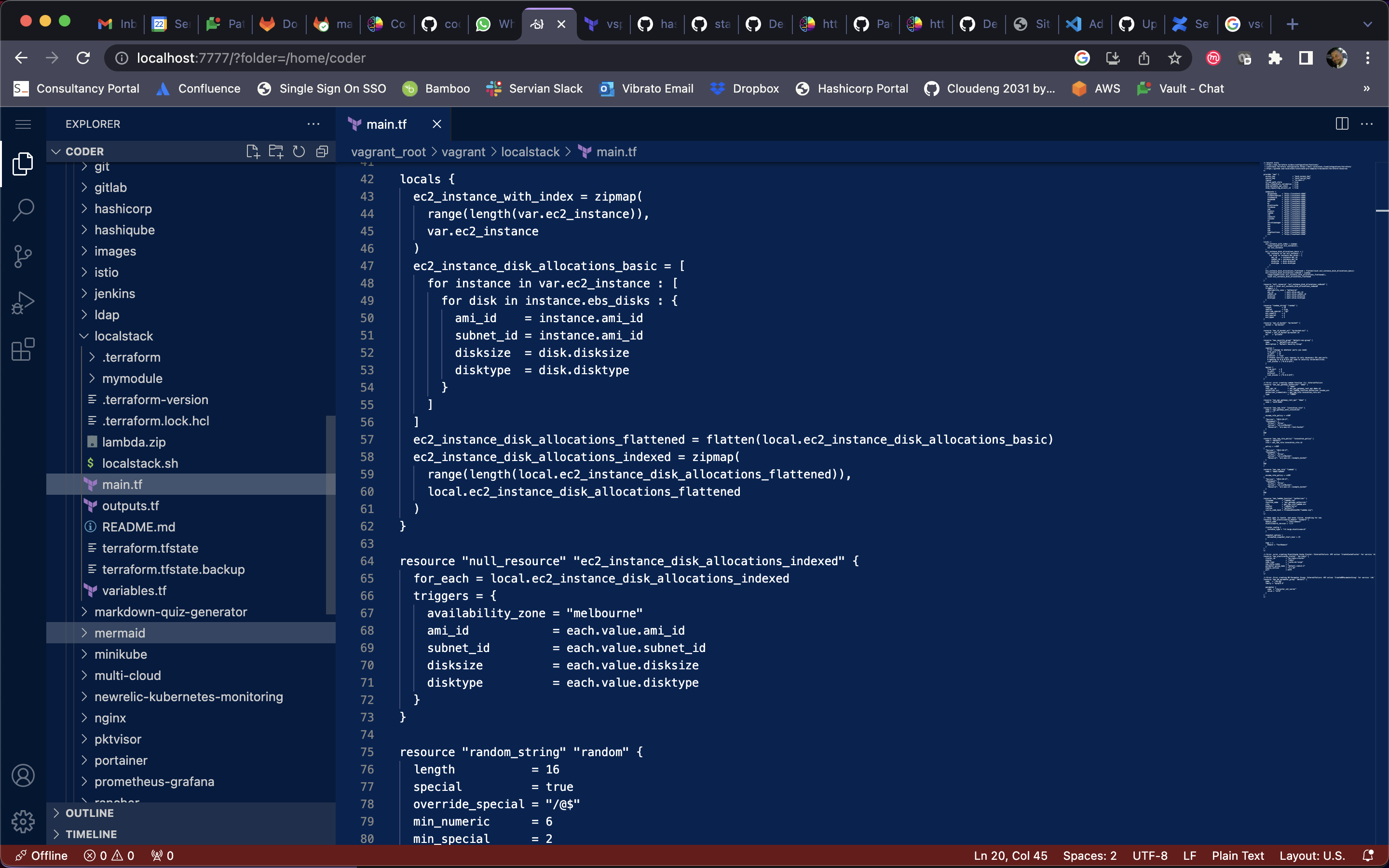Screen dimensions: 1389x868
Task: Create a new folder in the Explorer
Action: point(275,151)
